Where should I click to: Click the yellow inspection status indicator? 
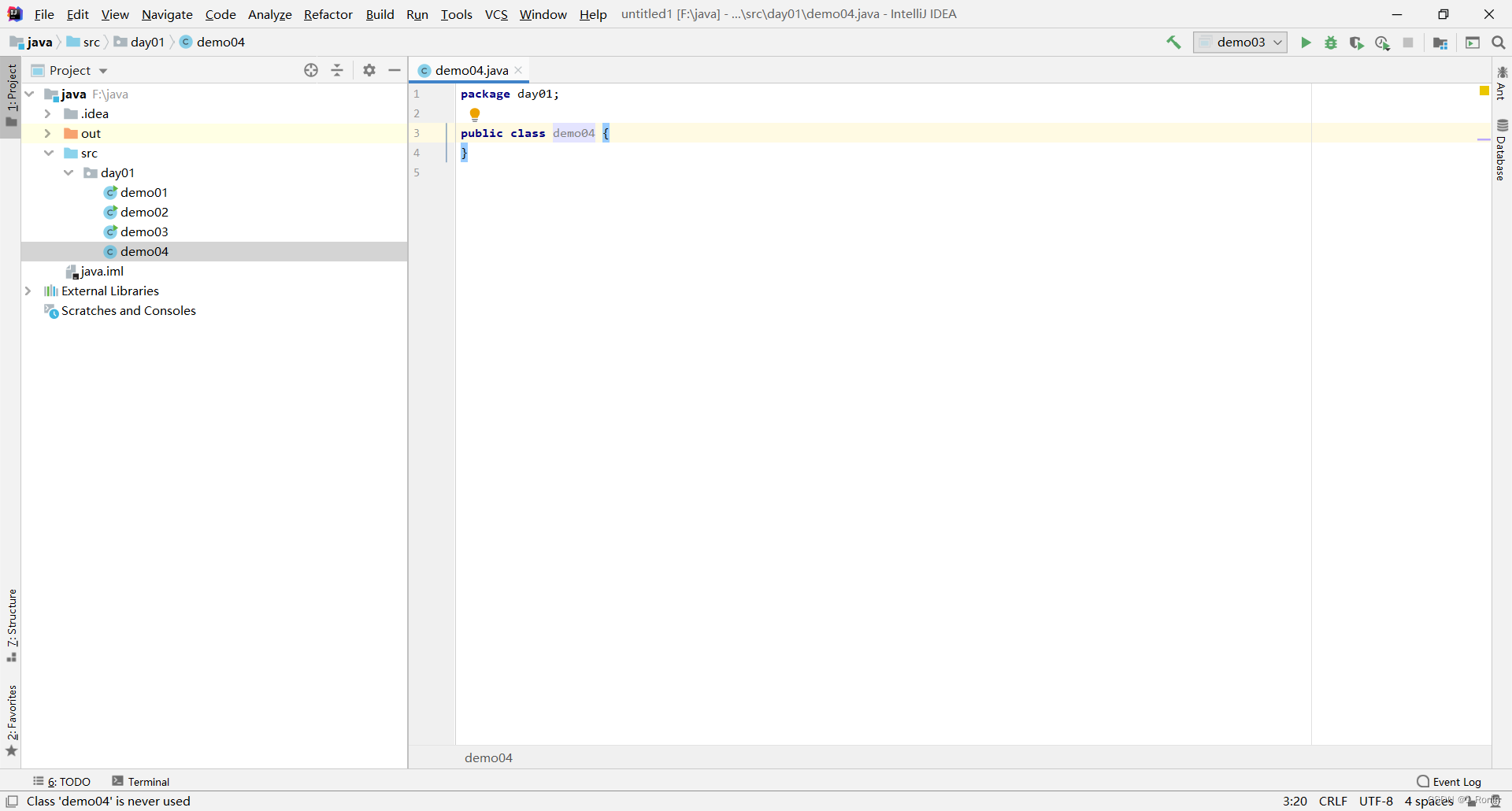1484,91
